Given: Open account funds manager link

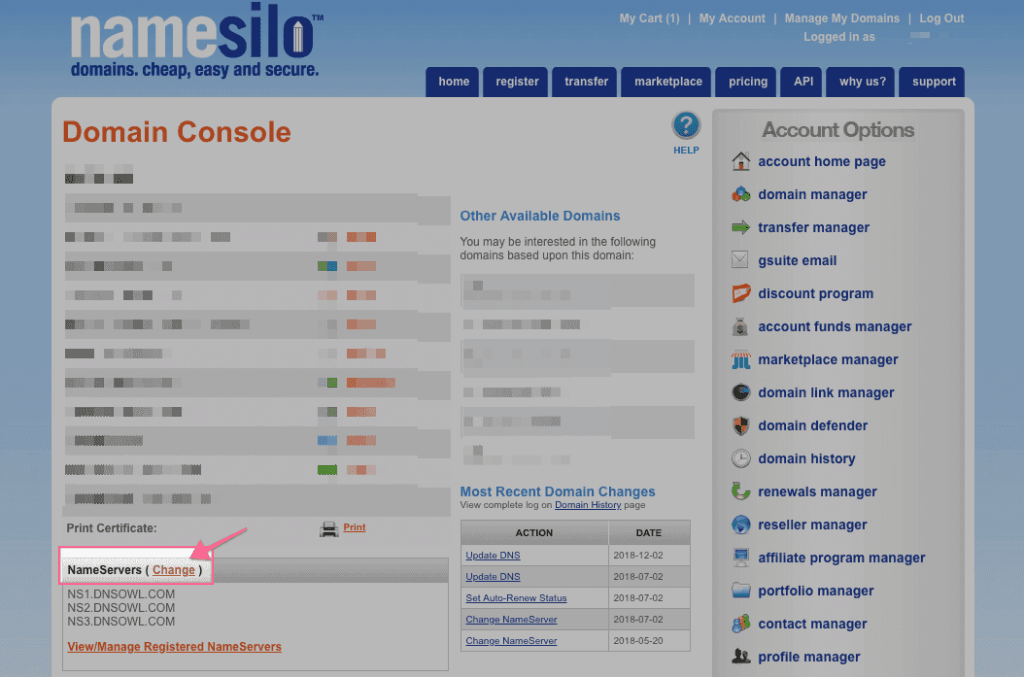Looking at the screenshot, I should tap(835, 326).
